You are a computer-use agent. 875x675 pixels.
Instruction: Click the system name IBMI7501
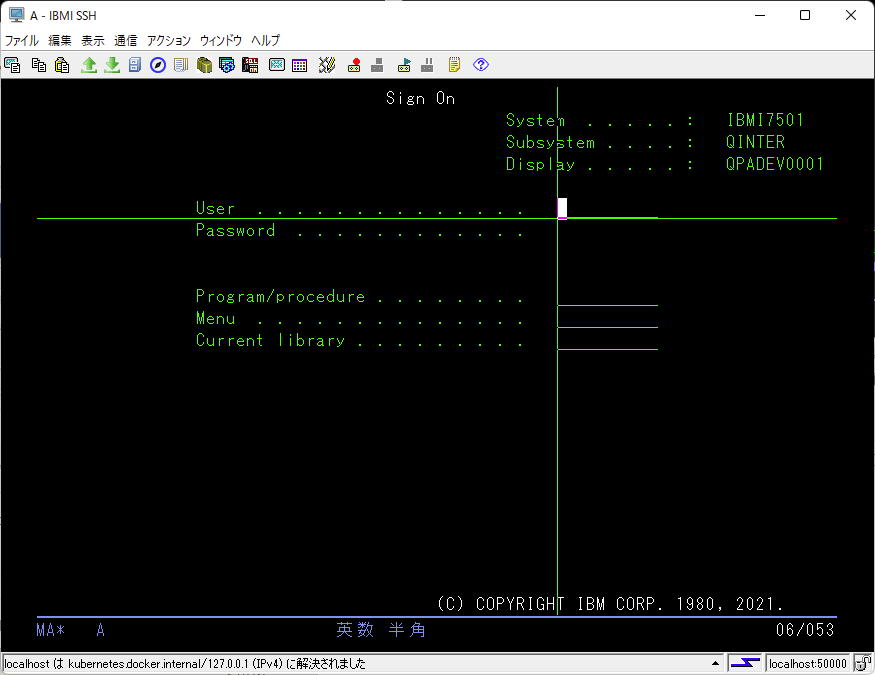(765, 120)
